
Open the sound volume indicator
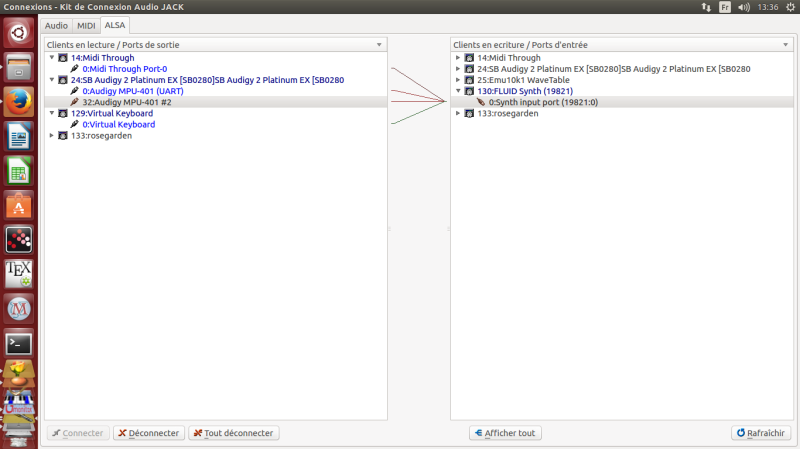click(744, 7)
